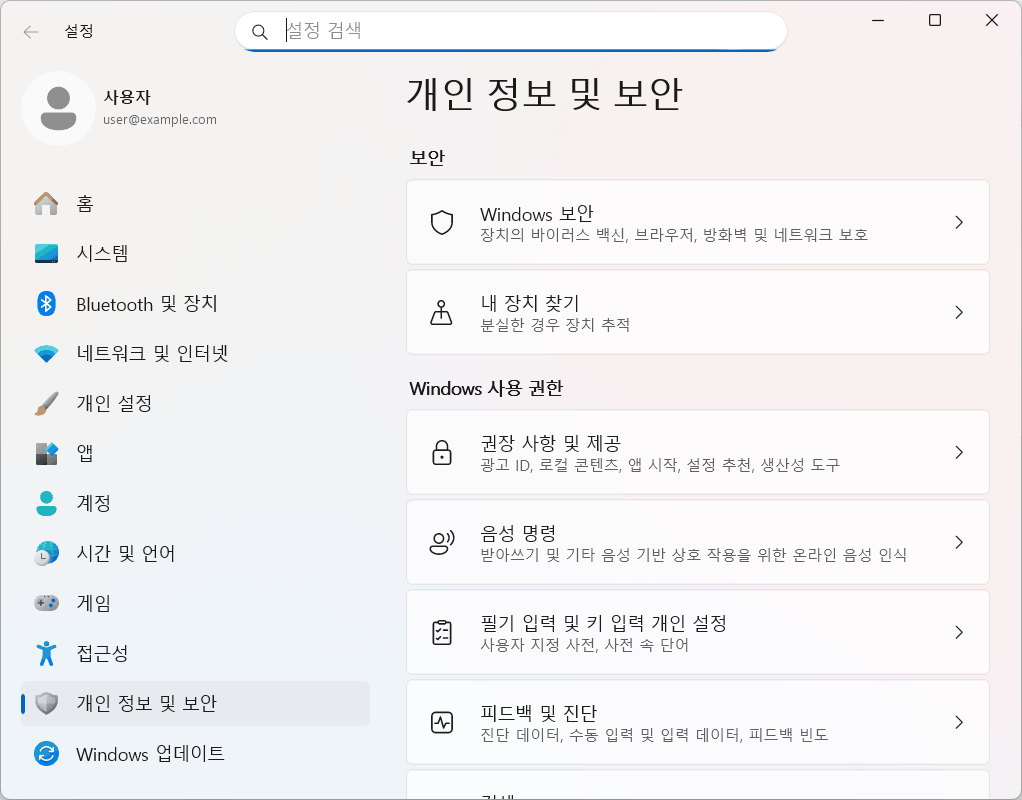Click the 내 장치 찾기 location icon
This screenshot has width=1022, height=800.
click(x=441, y=312)
